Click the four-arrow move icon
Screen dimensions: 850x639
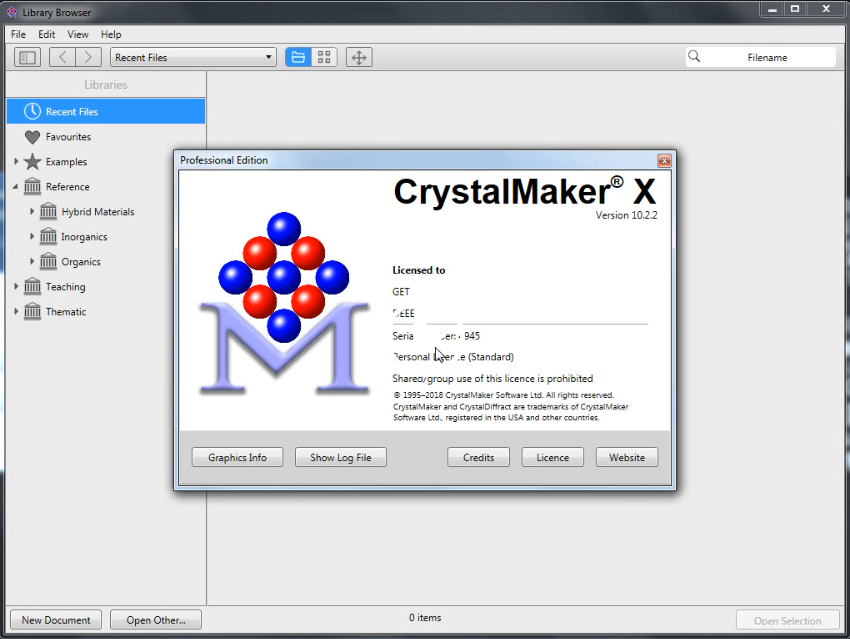pyautogui.click(x=359, y=57)
